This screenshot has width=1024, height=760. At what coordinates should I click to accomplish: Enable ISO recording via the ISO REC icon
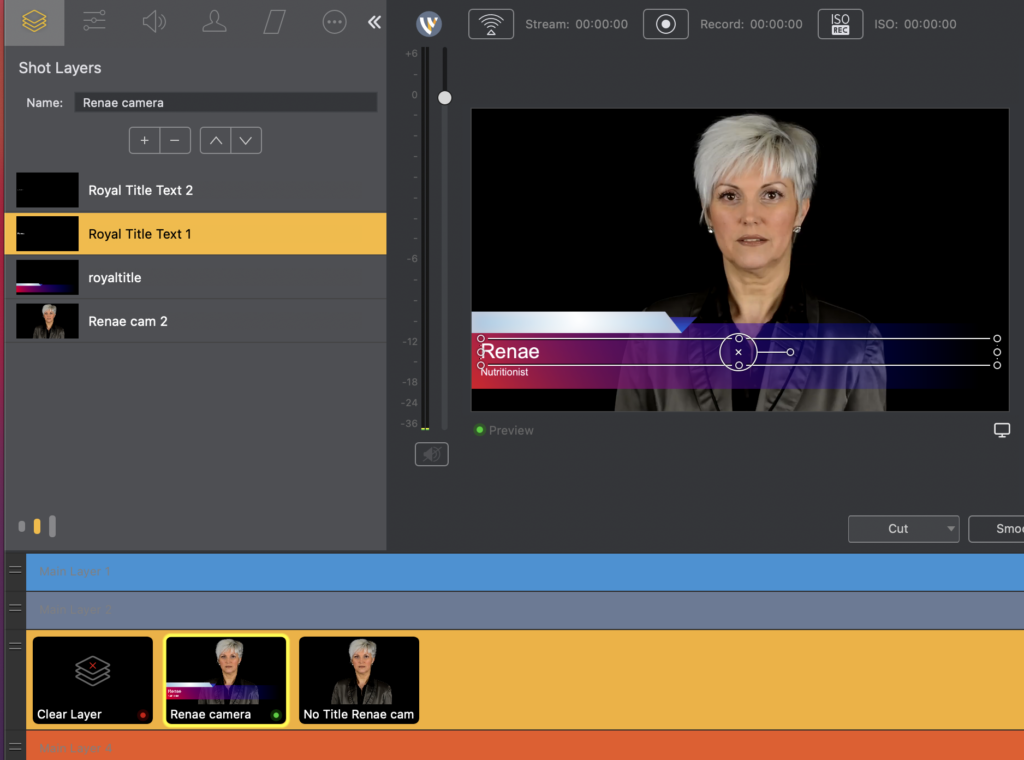pos(840,24)
